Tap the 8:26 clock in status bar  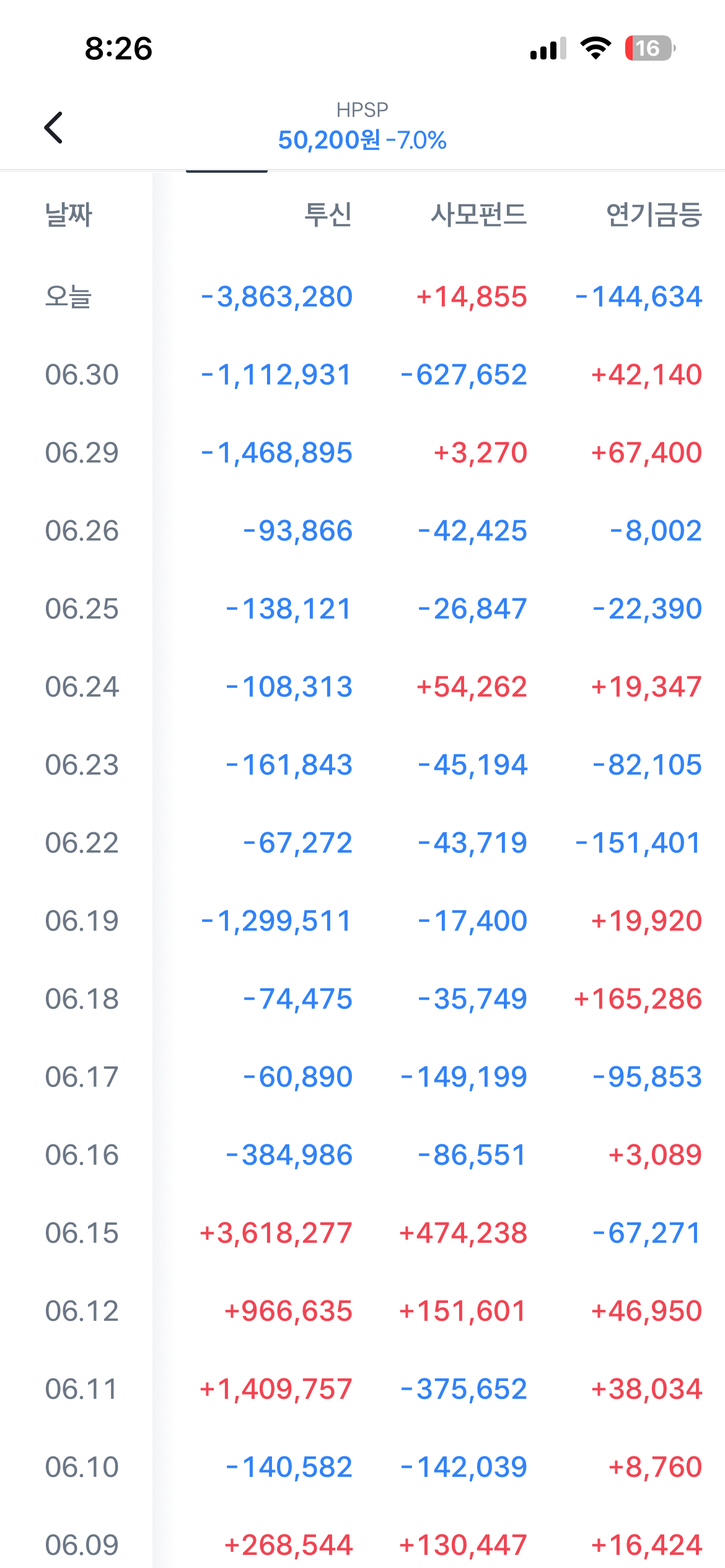(x=118, y=48)
